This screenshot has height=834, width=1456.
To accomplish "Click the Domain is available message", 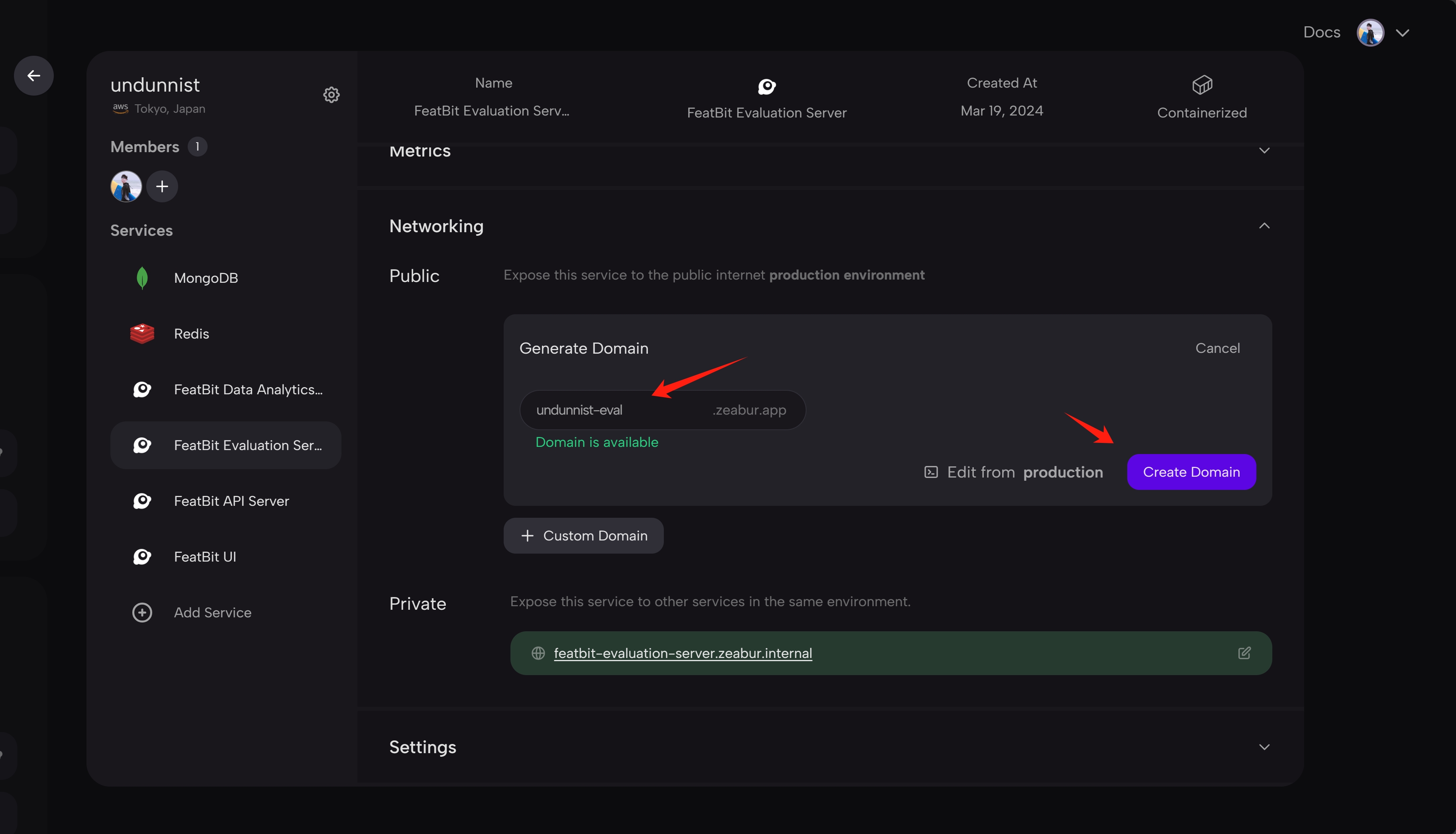I will 597,442.
